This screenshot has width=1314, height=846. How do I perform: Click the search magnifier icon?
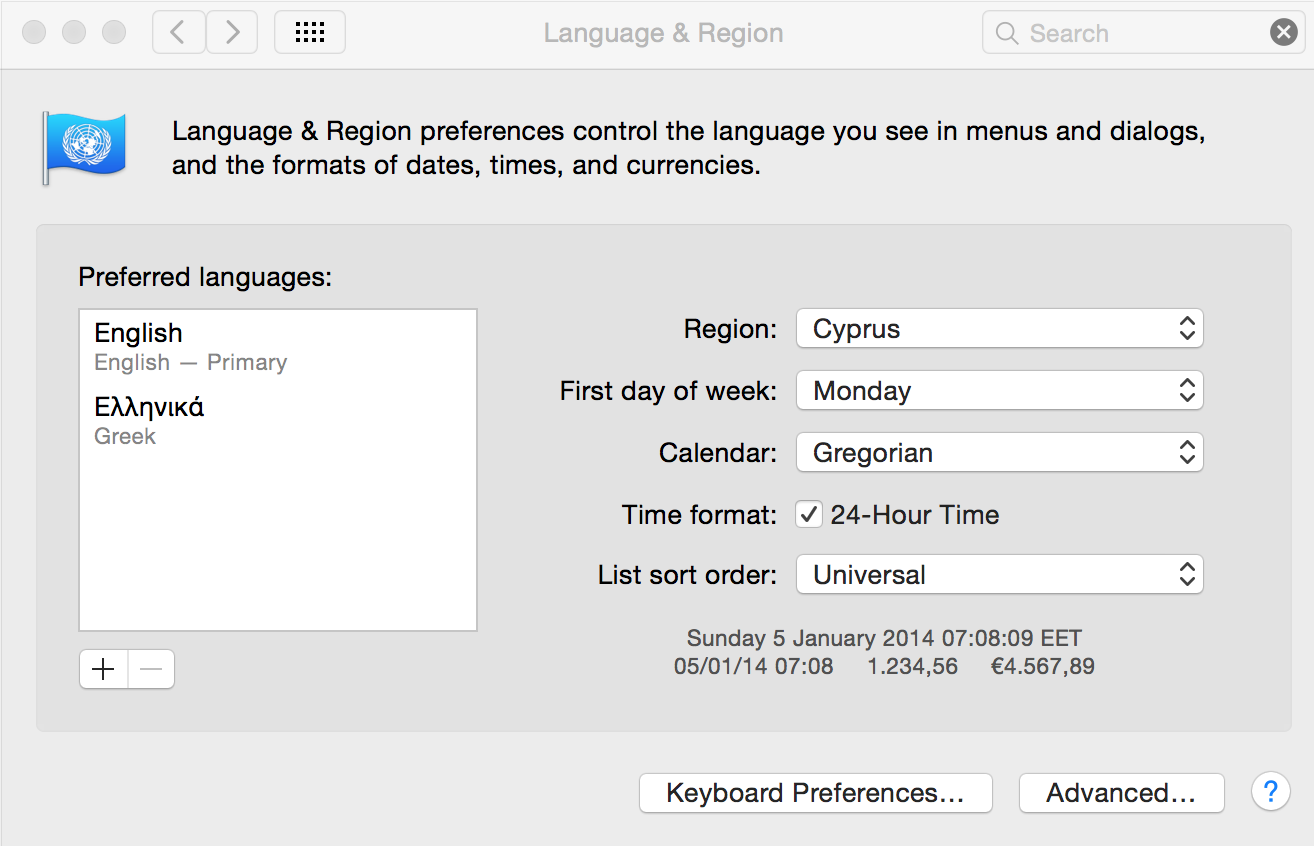1007,33
